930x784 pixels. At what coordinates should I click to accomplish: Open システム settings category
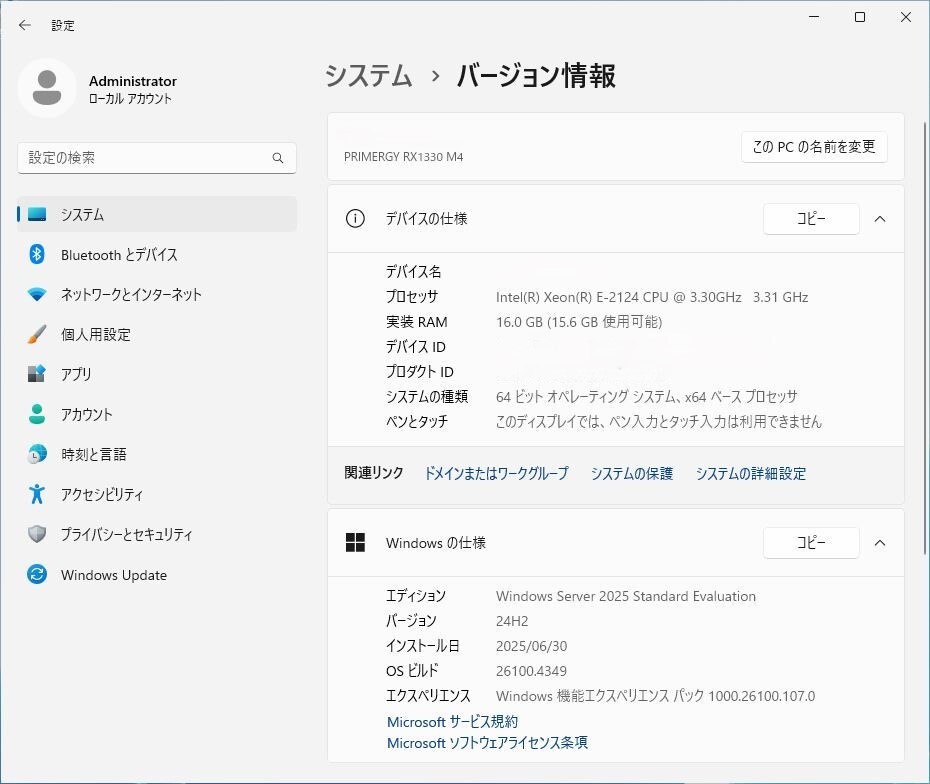pyautogui.click(x=157, y=214)
